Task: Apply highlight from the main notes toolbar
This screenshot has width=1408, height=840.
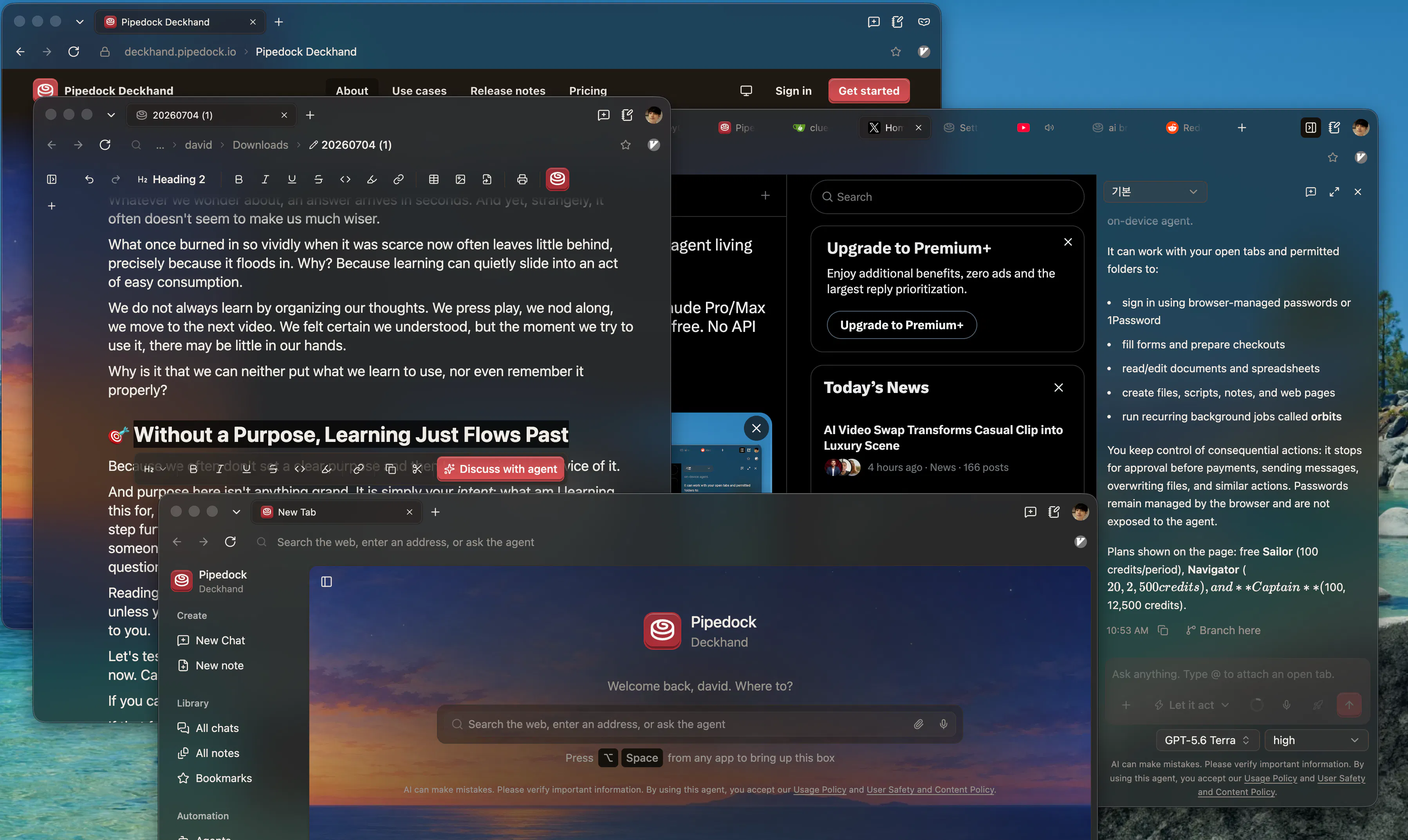Action: click(x=372, y=179)
